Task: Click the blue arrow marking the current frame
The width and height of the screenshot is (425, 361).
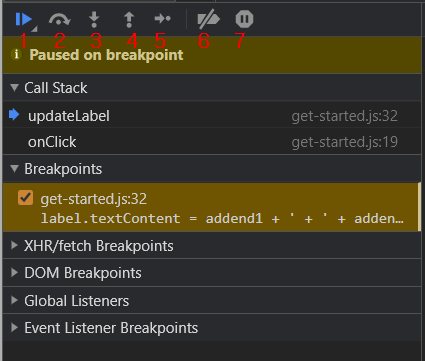Action: [14, 114]
